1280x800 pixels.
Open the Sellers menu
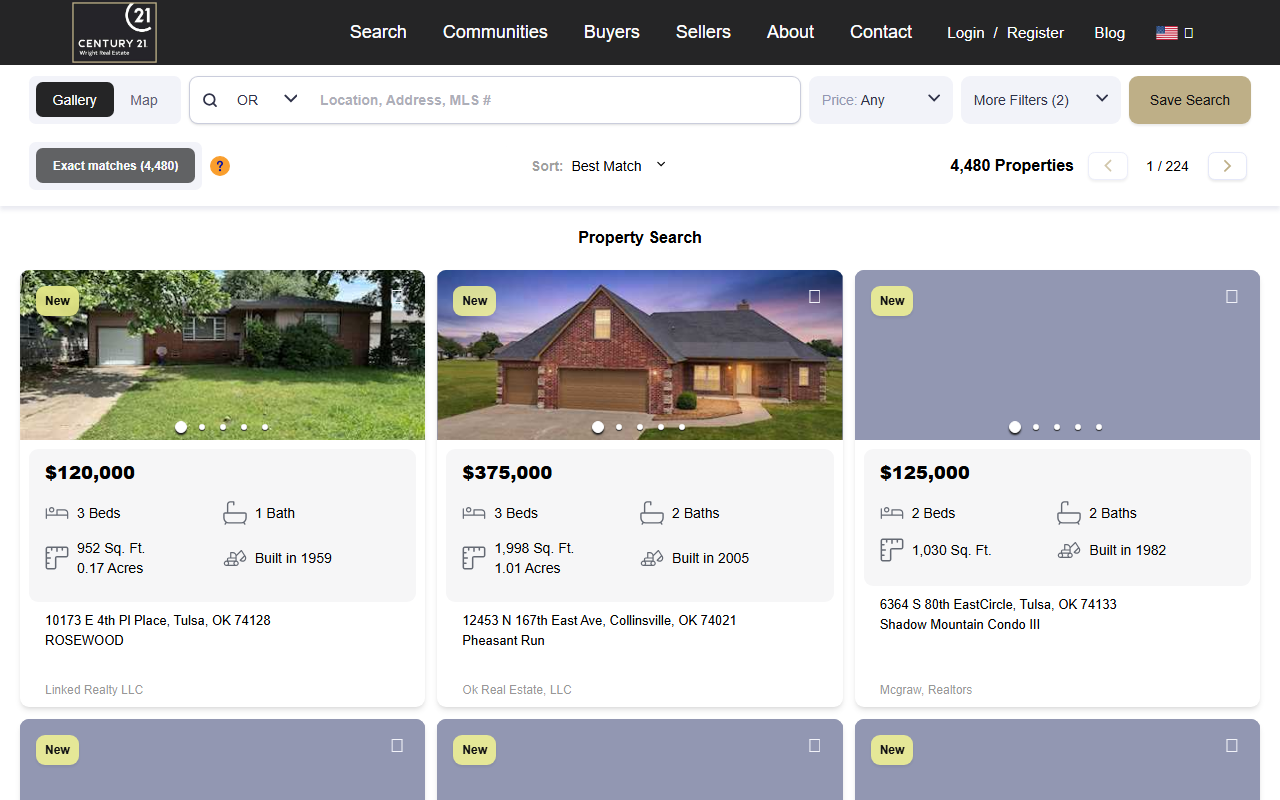click(x=703, y=32)
